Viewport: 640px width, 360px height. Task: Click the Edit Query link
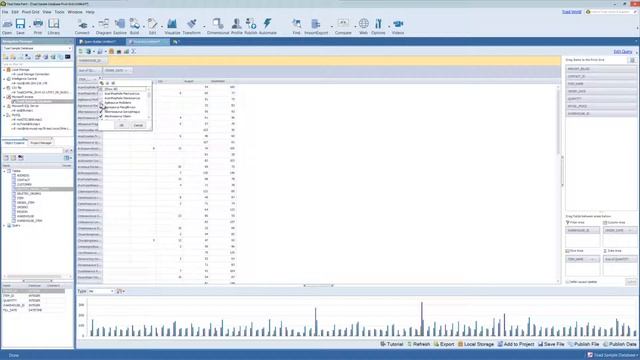(623, 52)
